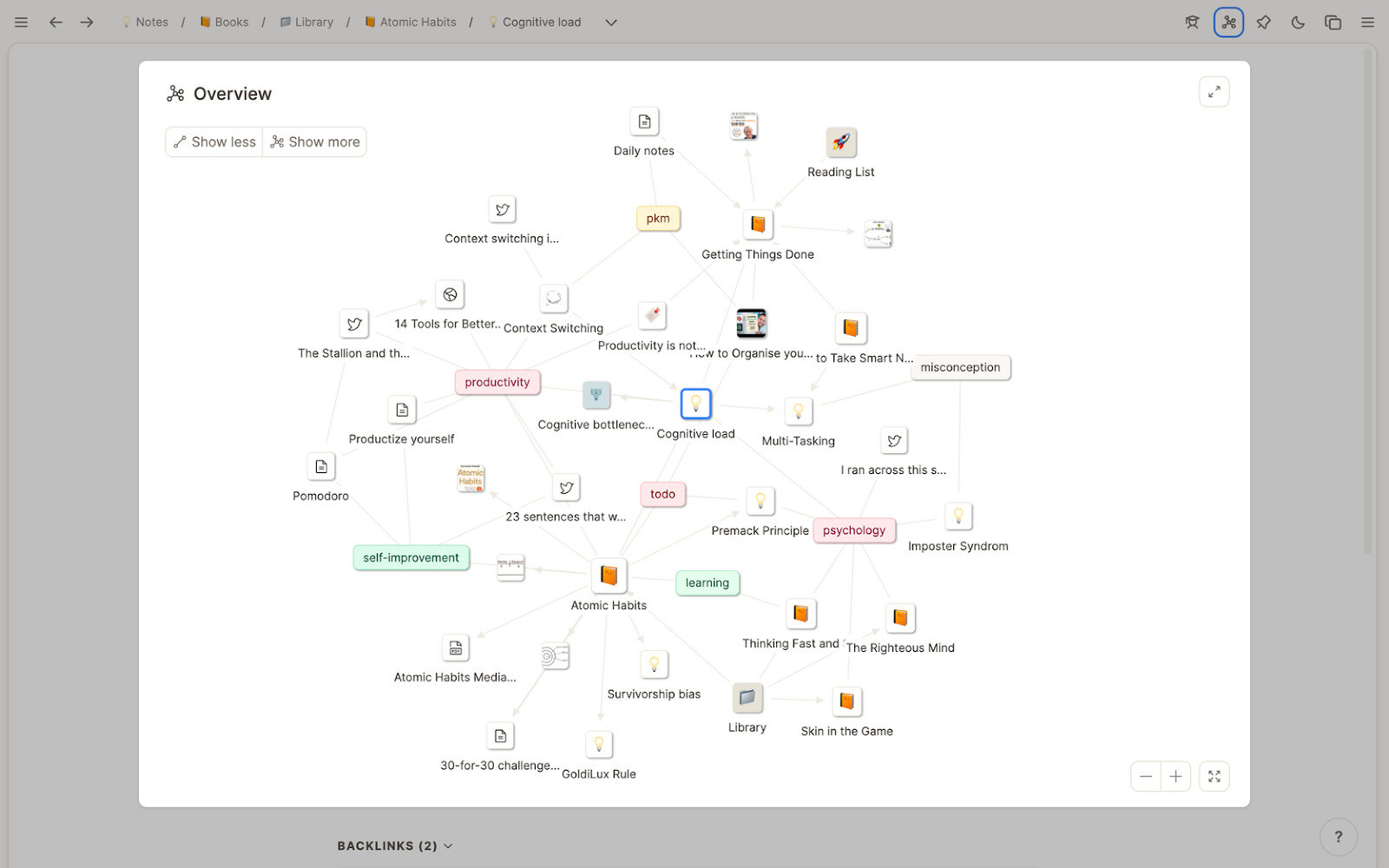1389x868 pixels.
Task: Click the Show less button
Action: [x=214, y=141]
